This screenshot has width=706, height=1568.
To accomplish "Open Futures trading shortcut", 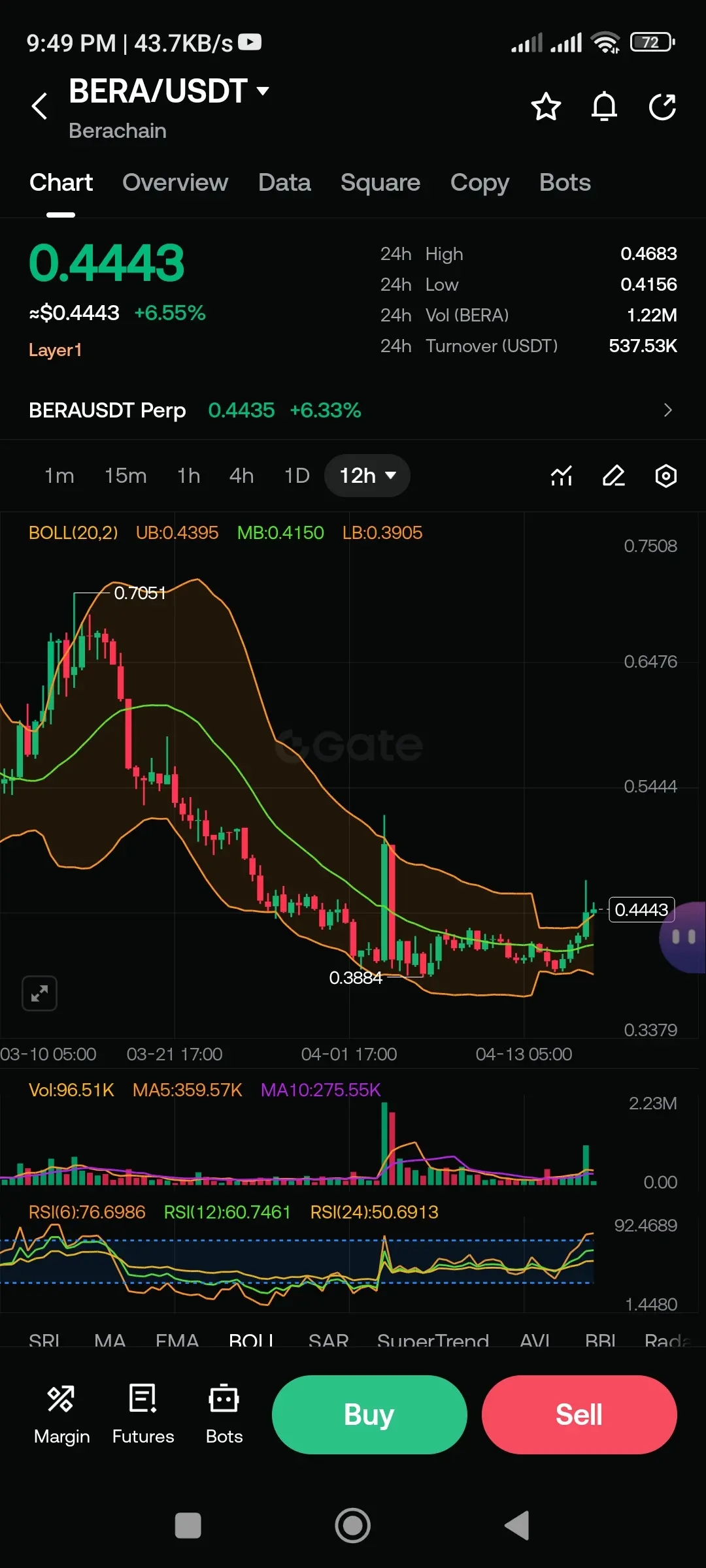I will (x=143, y=1414).
